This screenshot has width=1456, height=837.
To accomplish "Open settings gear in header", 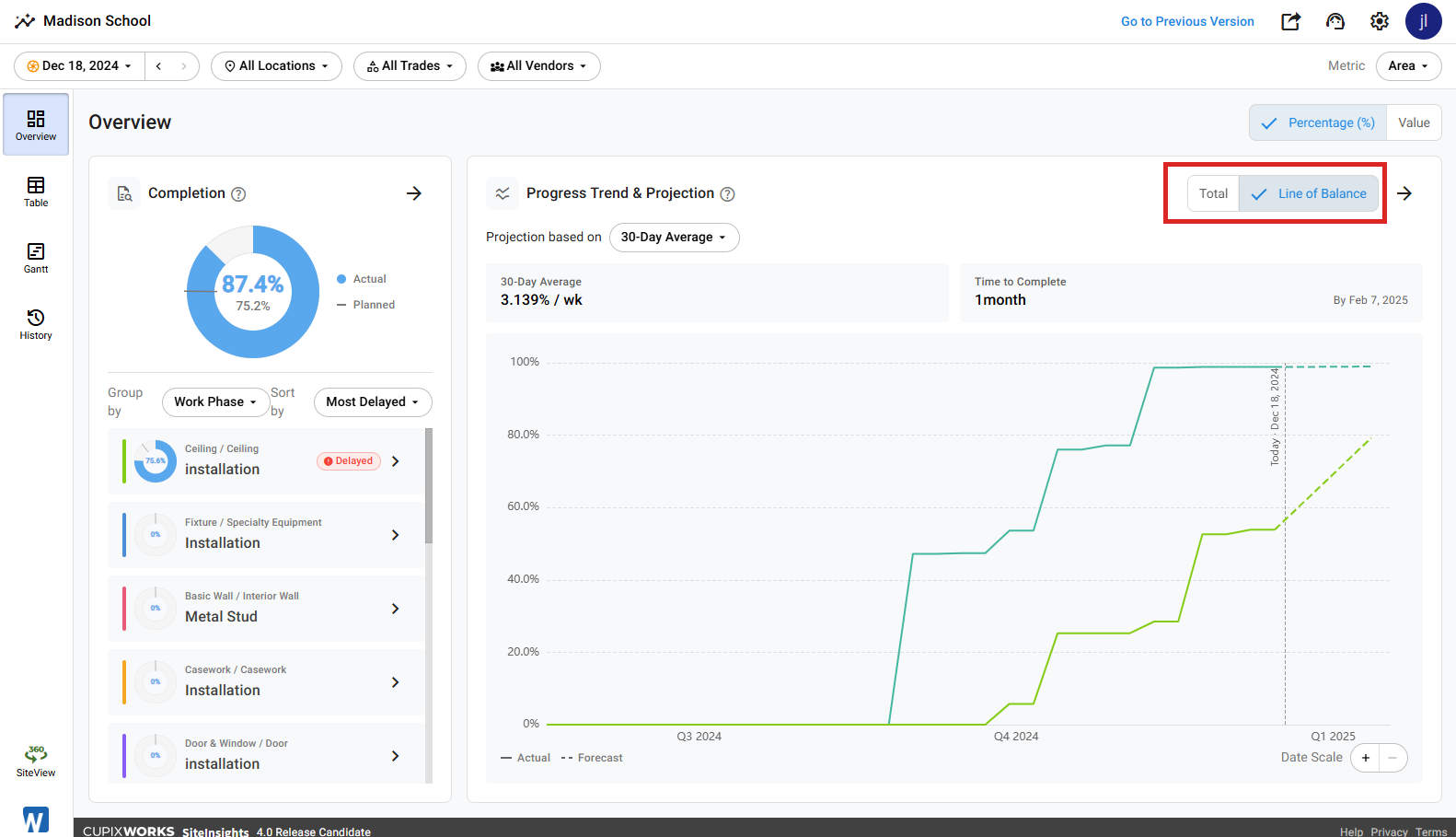I will [1380, 21].
